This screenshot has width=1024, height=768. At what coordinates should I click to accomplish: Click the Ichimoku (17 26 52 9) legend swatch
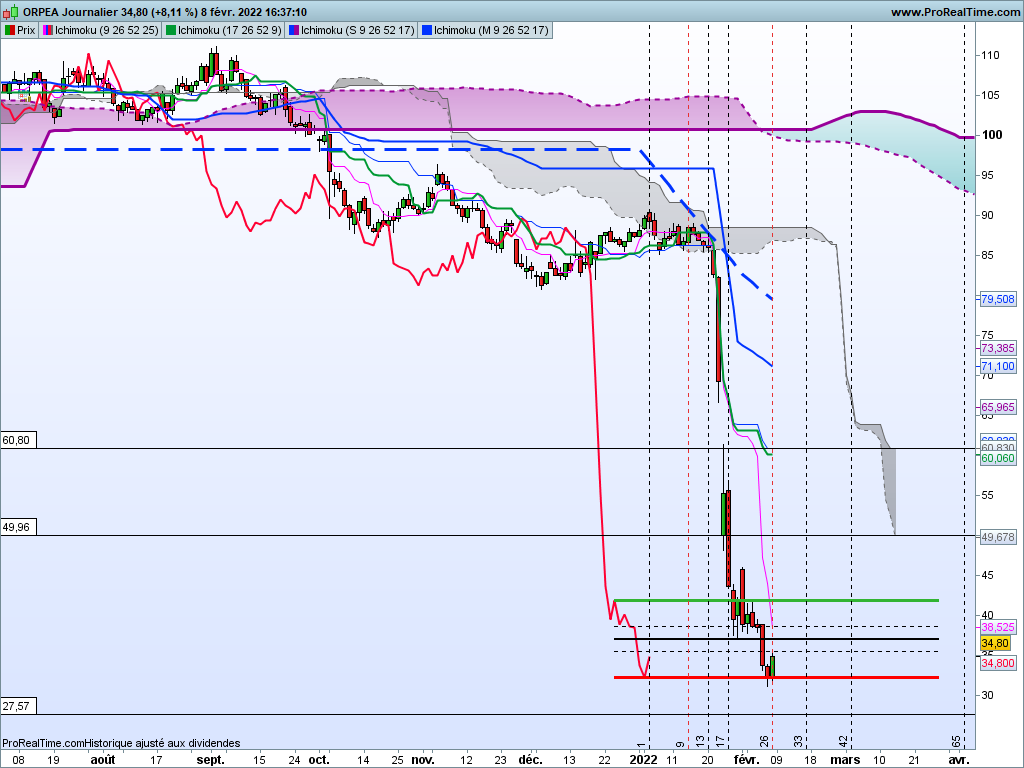point(170,30)
